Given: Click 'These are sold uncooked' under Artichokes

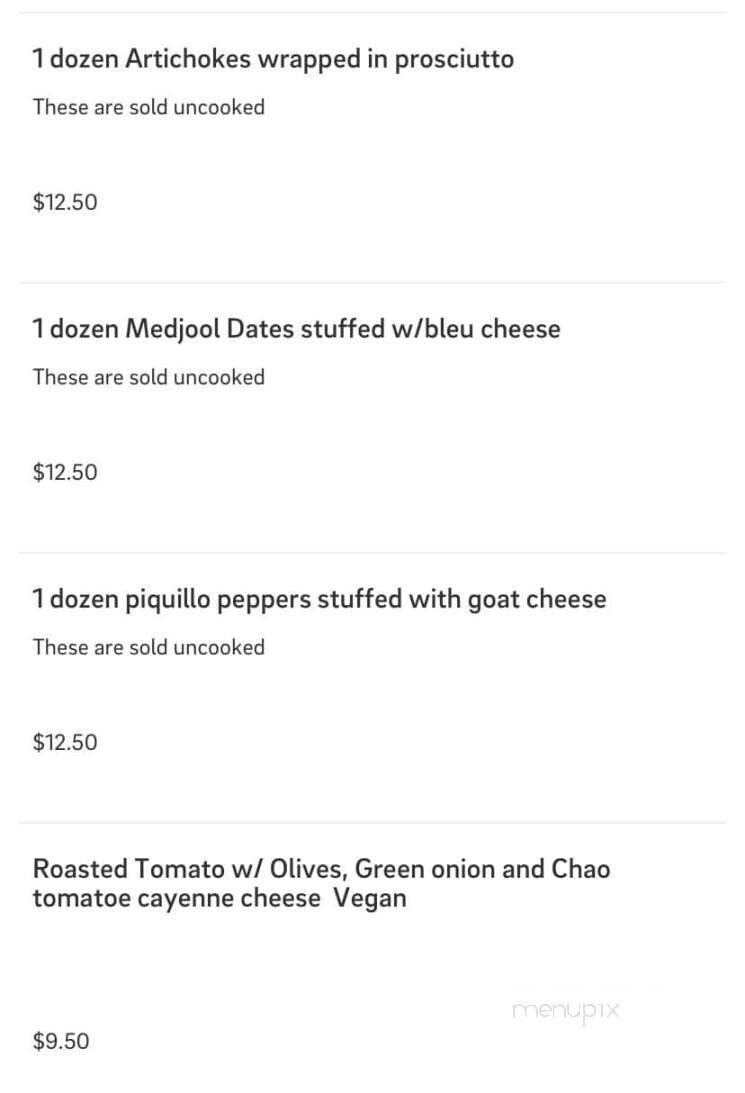Looking at the screenshot, I should point(148,107).
